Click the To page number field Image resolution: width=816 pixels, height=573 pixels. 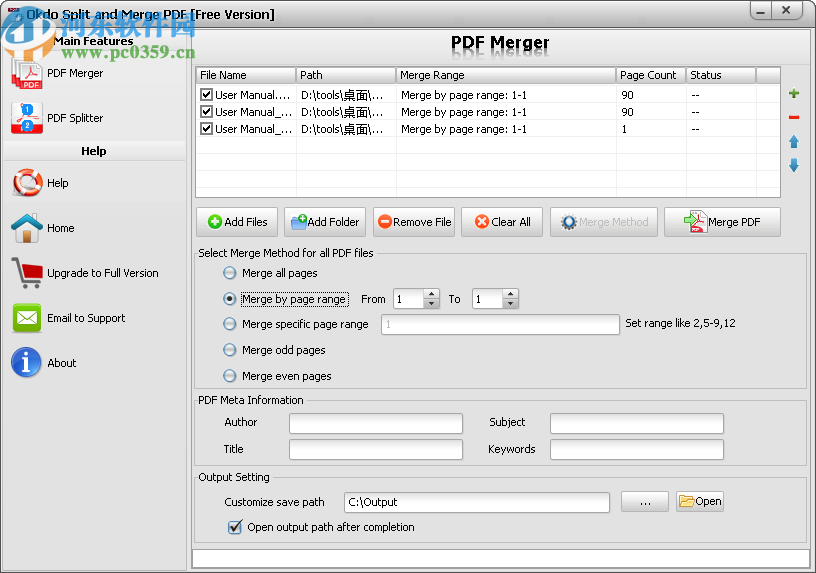click(488, 299)
